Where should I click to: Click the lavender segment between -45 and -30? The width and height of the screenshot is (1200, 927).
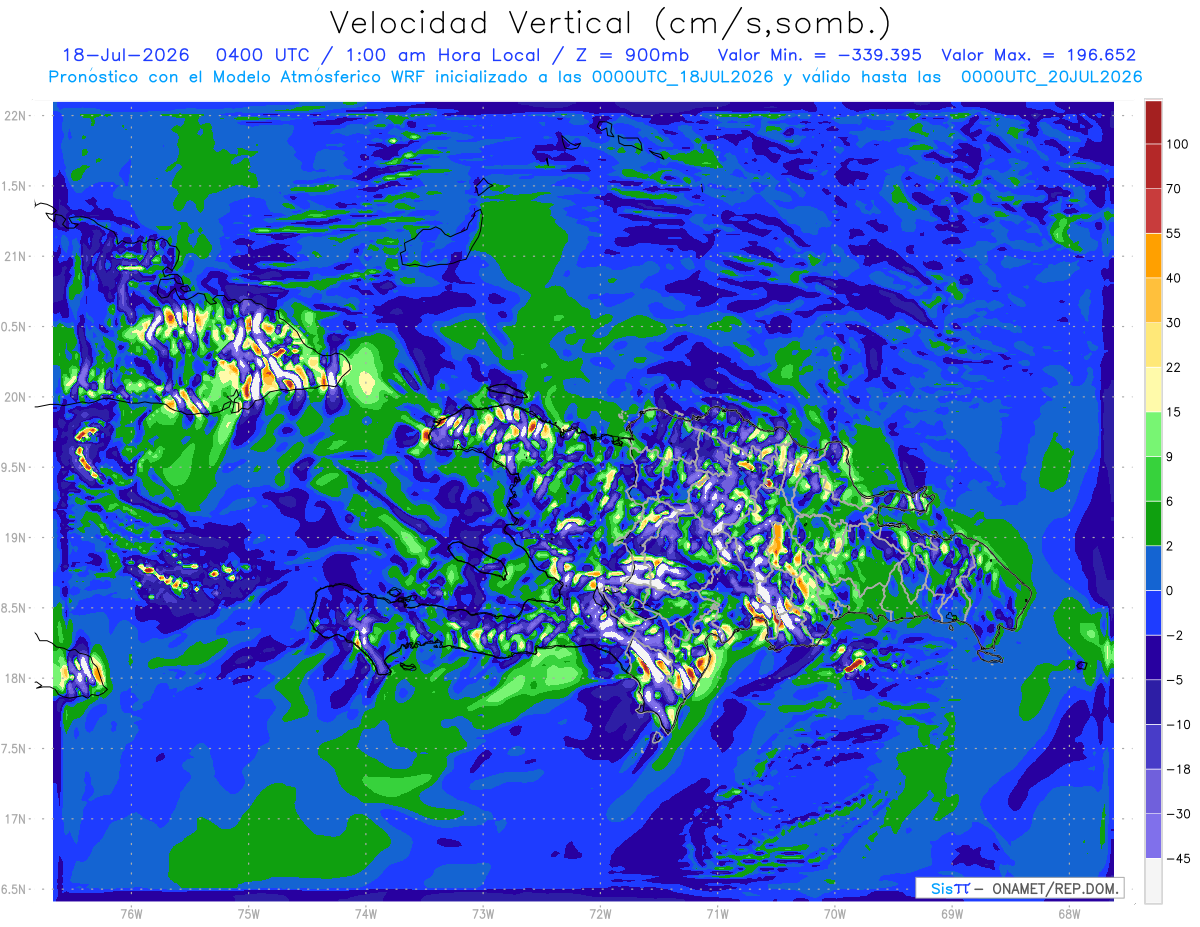1153,836
